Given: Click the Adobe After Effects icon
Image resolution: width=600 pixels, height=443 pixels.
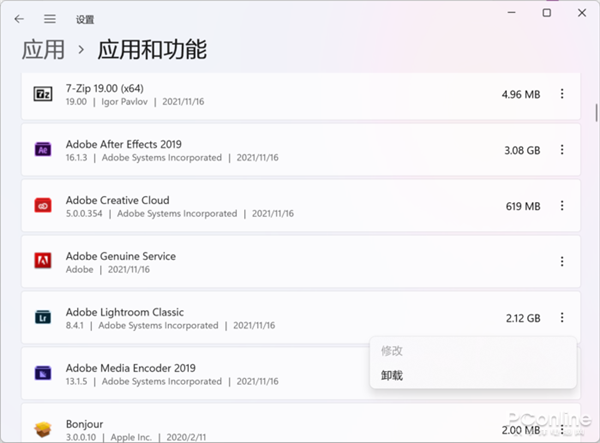Looking at the screenshot, I should pos(43,150).
